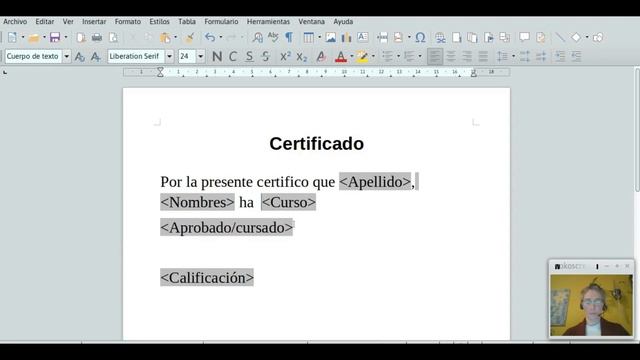Run the spelling check icon
Screen dimensions: 640x360
(273, 38)
